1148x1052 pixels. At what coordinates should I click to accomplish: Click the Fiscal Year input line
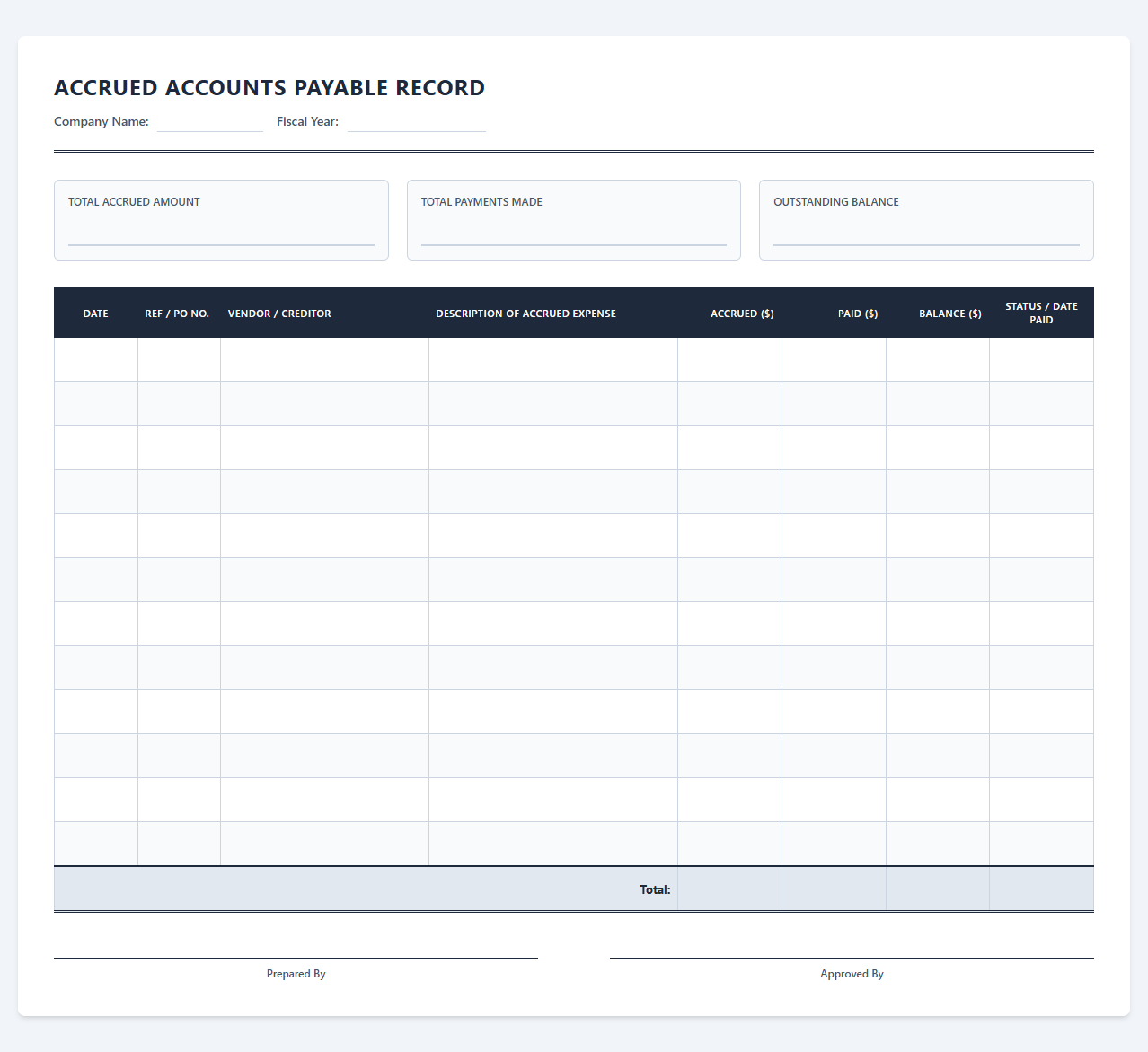click(417, 122)
